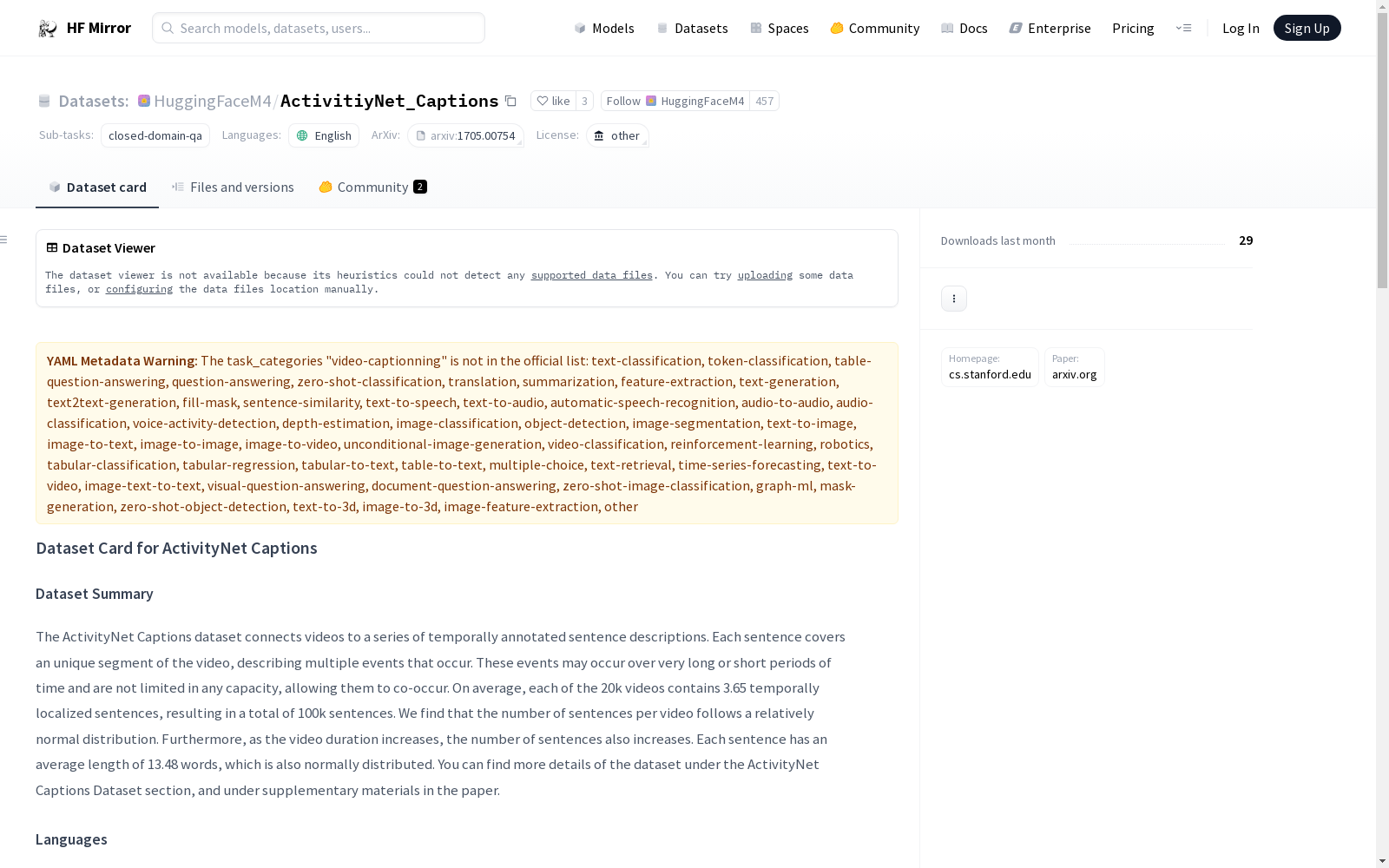Open the arxiv.org paper link
Viewport: 1389px width, 868px height.
(x=1075, y=367)
